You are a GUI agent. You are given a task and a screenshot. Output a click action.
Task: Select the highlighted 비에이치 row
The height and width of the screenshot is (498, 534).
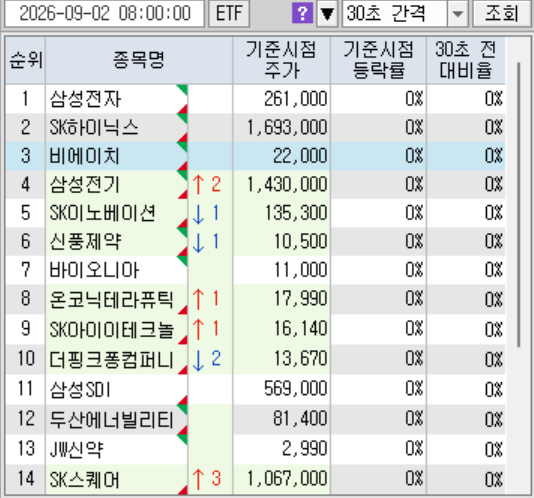click(255, 156)
